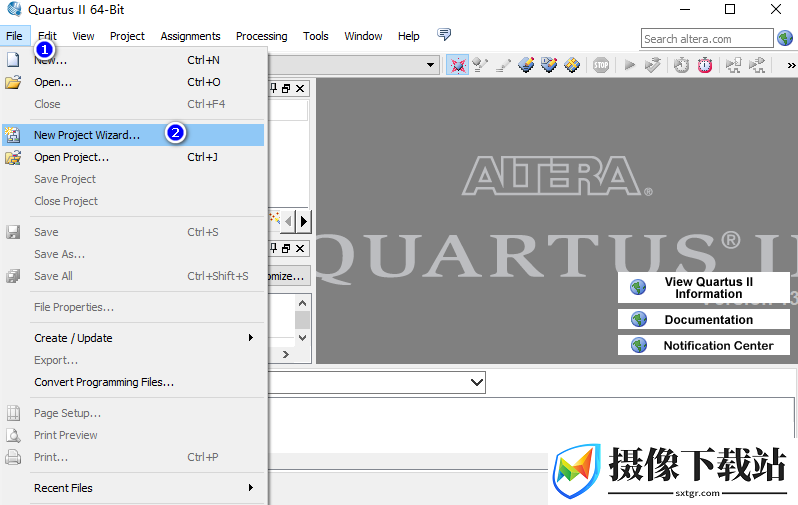Click the STOP processing icon

(x=601, y=65)
